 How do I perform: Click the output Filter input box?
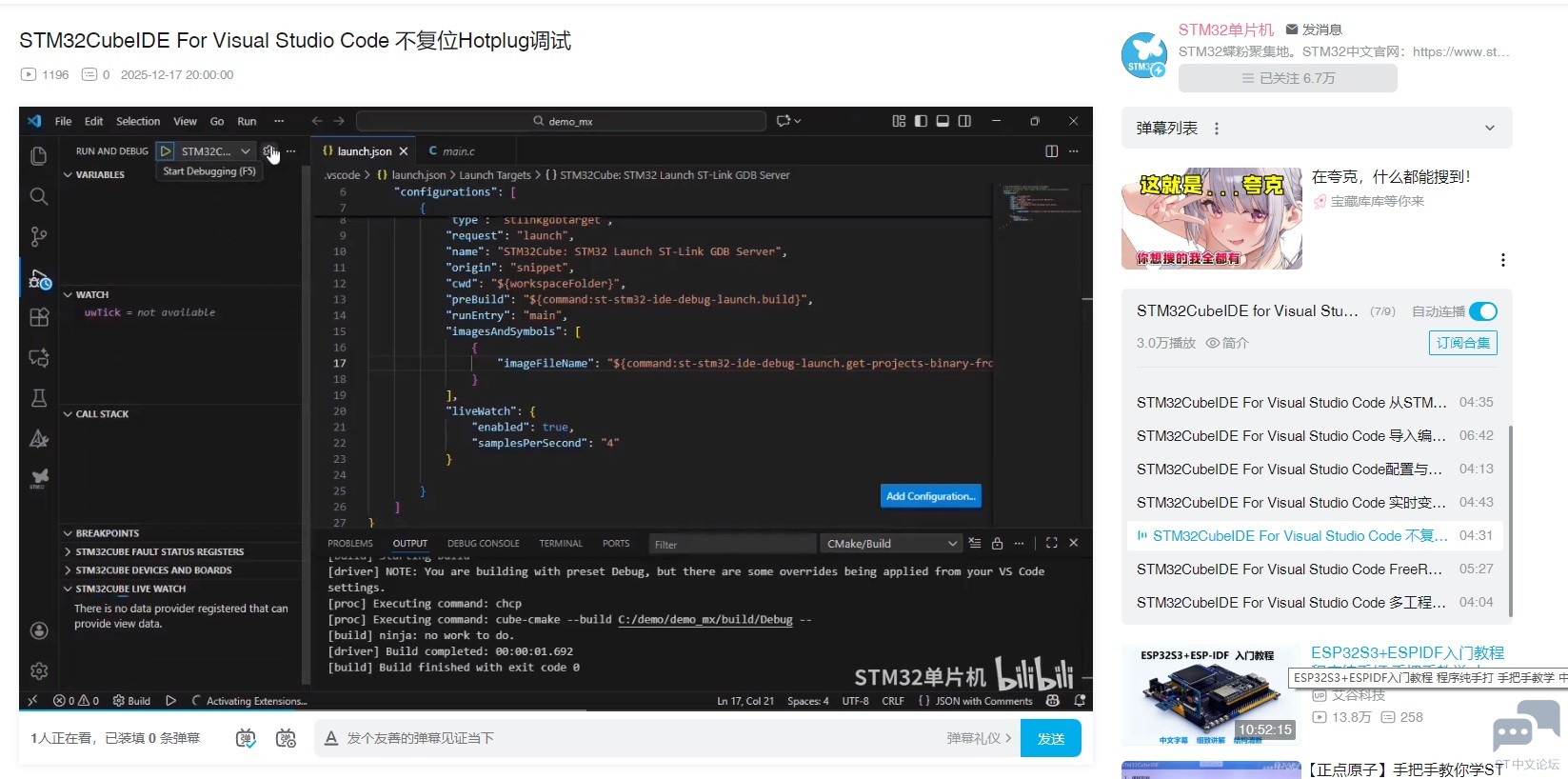[732, 544]
